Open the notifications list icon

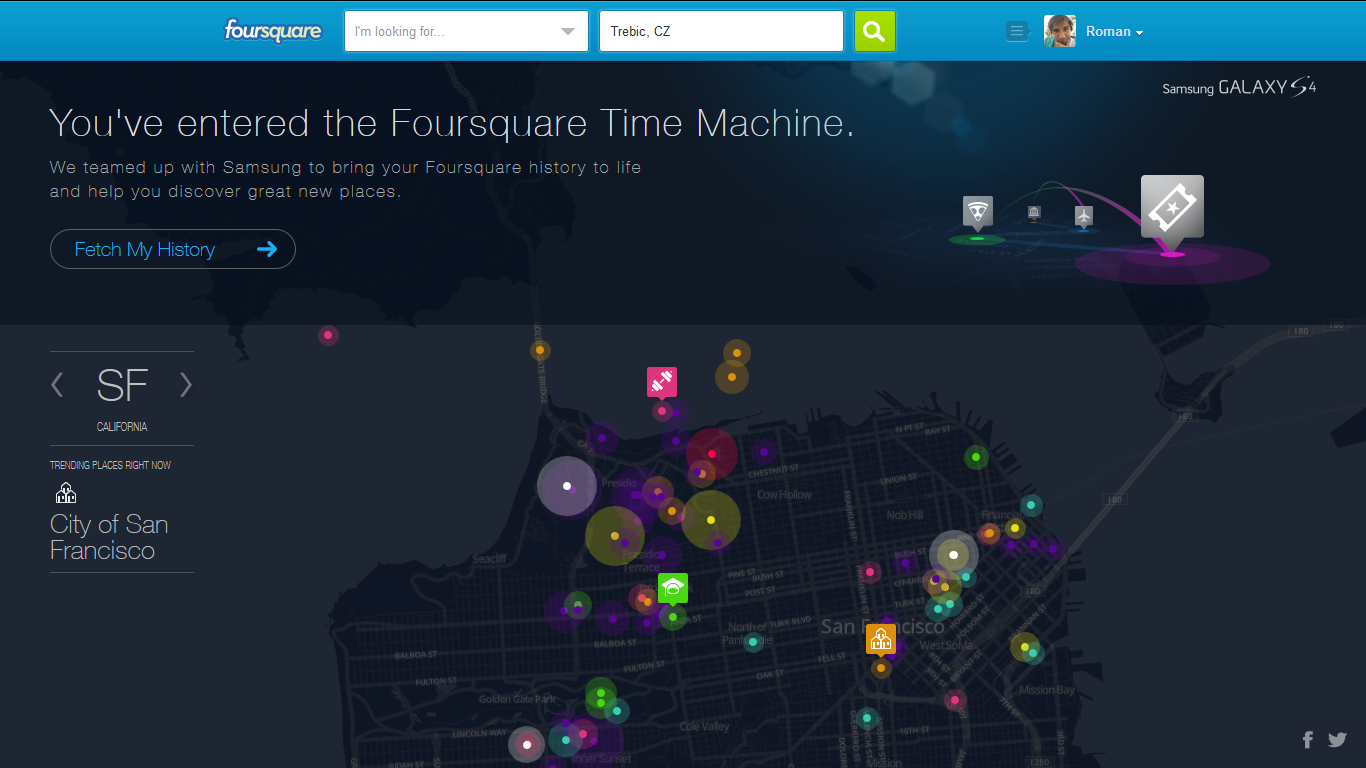pyautogui.click(x=1016, y=31)
